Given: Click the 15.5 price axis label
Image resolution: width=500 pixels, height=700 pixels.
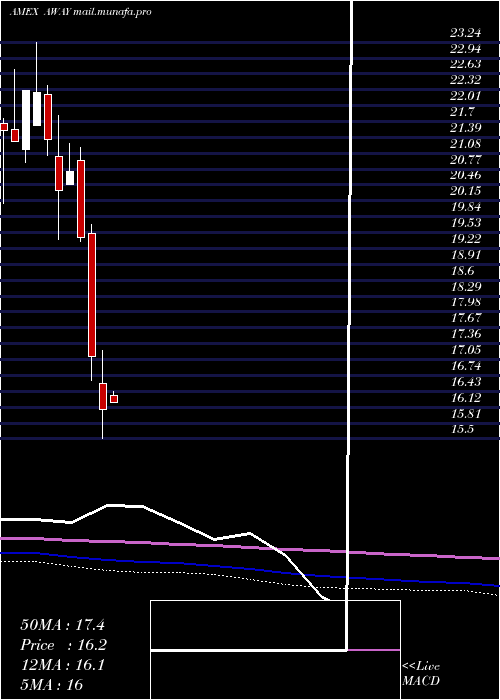Looking at the screenshot, I should [462, 429].
